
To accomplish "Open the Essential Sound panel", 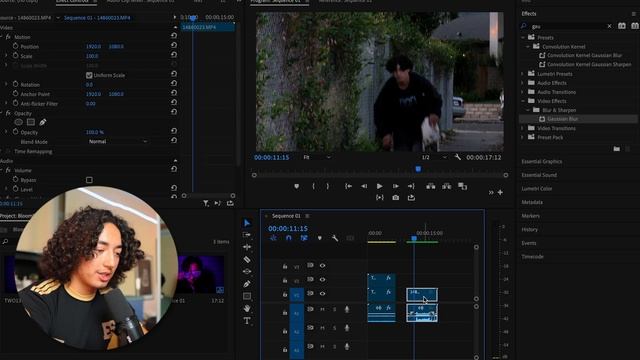I will [x=539, y=175].
